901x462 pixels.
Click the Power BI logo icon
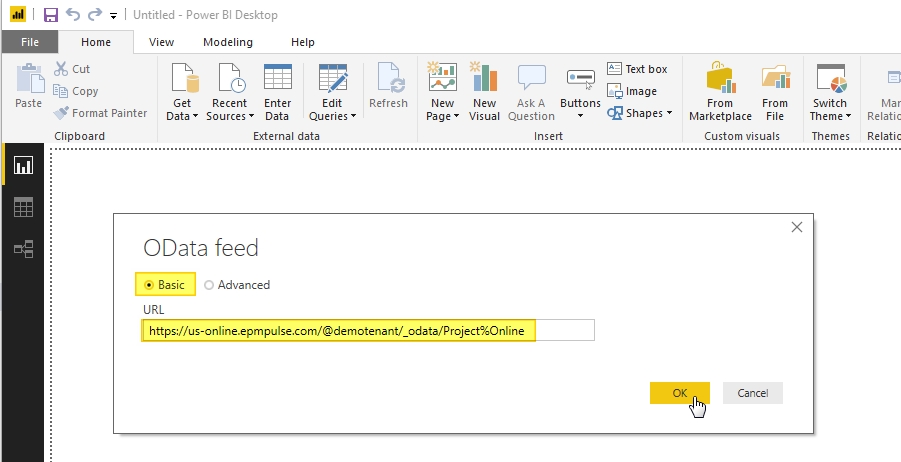(18, 14)
